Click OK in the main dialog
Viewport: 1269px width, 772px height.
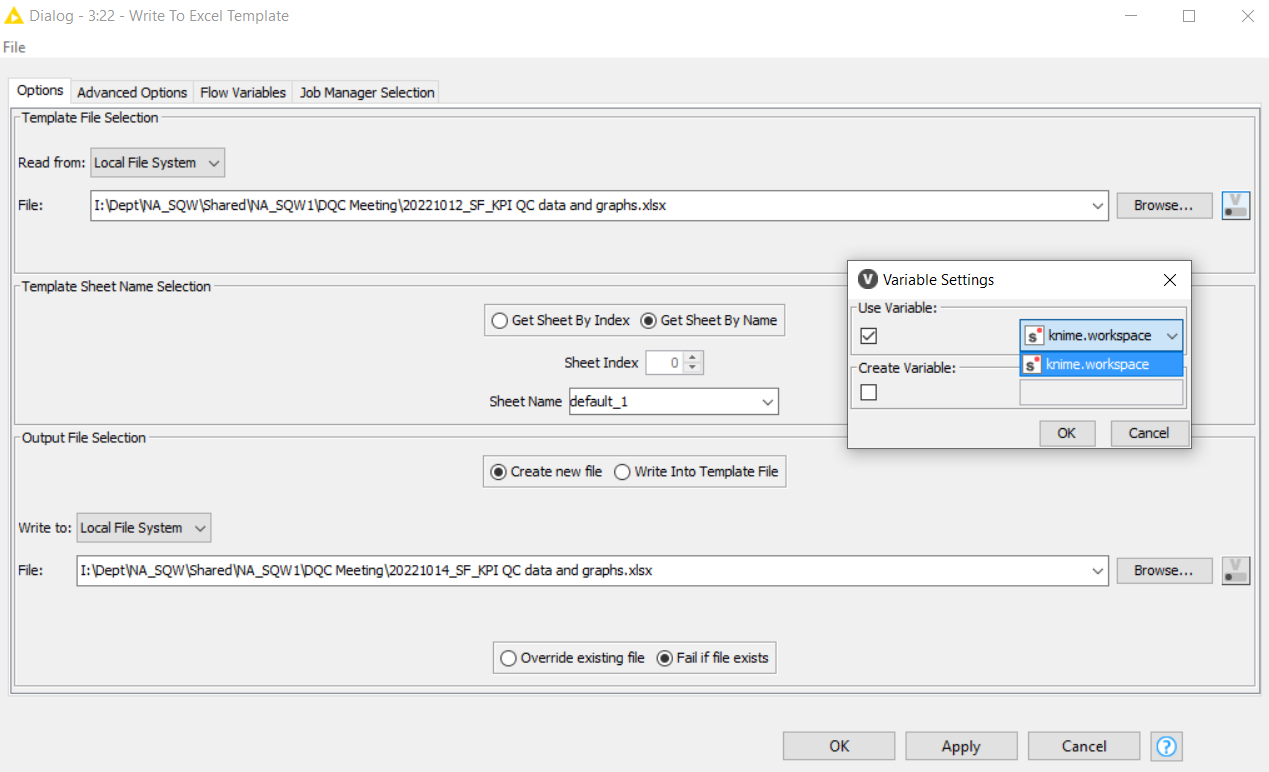click(839, 746)
